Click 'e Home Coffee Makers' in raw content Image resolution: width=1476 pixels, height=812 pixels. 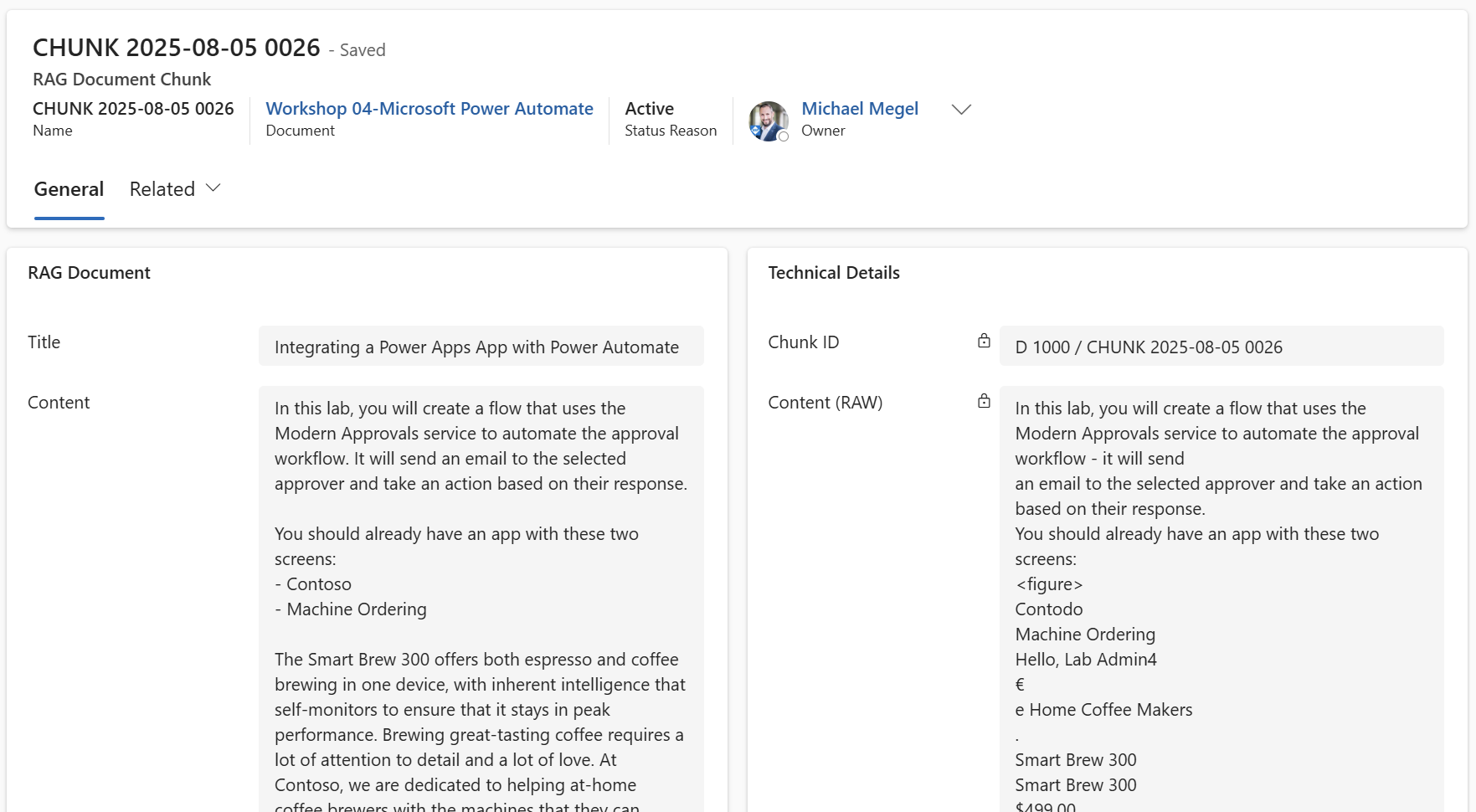point(1103,710)
